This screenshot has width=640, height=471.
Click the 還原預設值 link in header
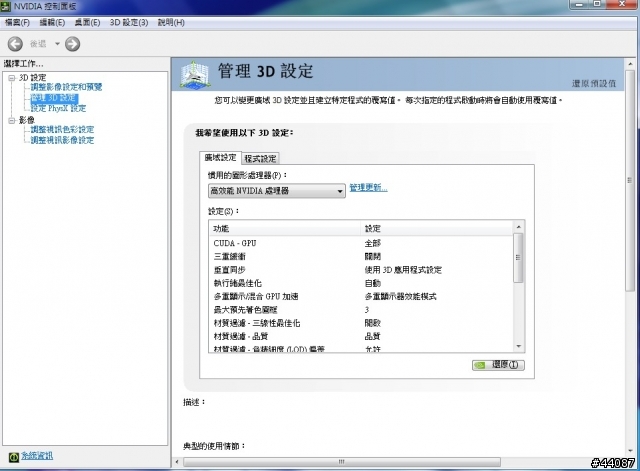tap(593, 83)
